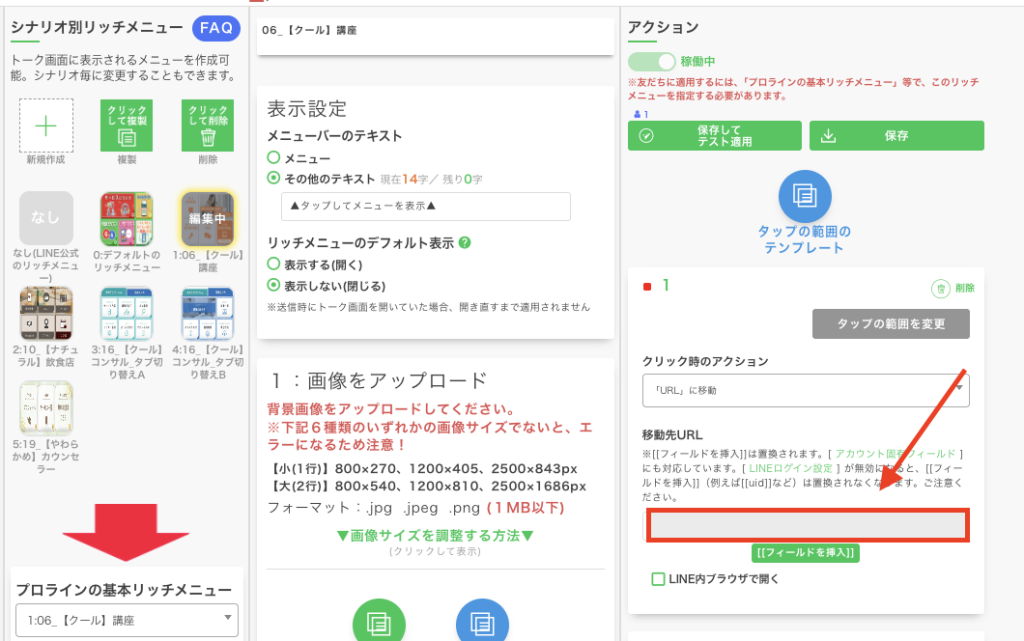Open the クリック時のアクション dropdown
Image resolution: width=1024 pixels, height=641 pixels.
click(805, 390)
